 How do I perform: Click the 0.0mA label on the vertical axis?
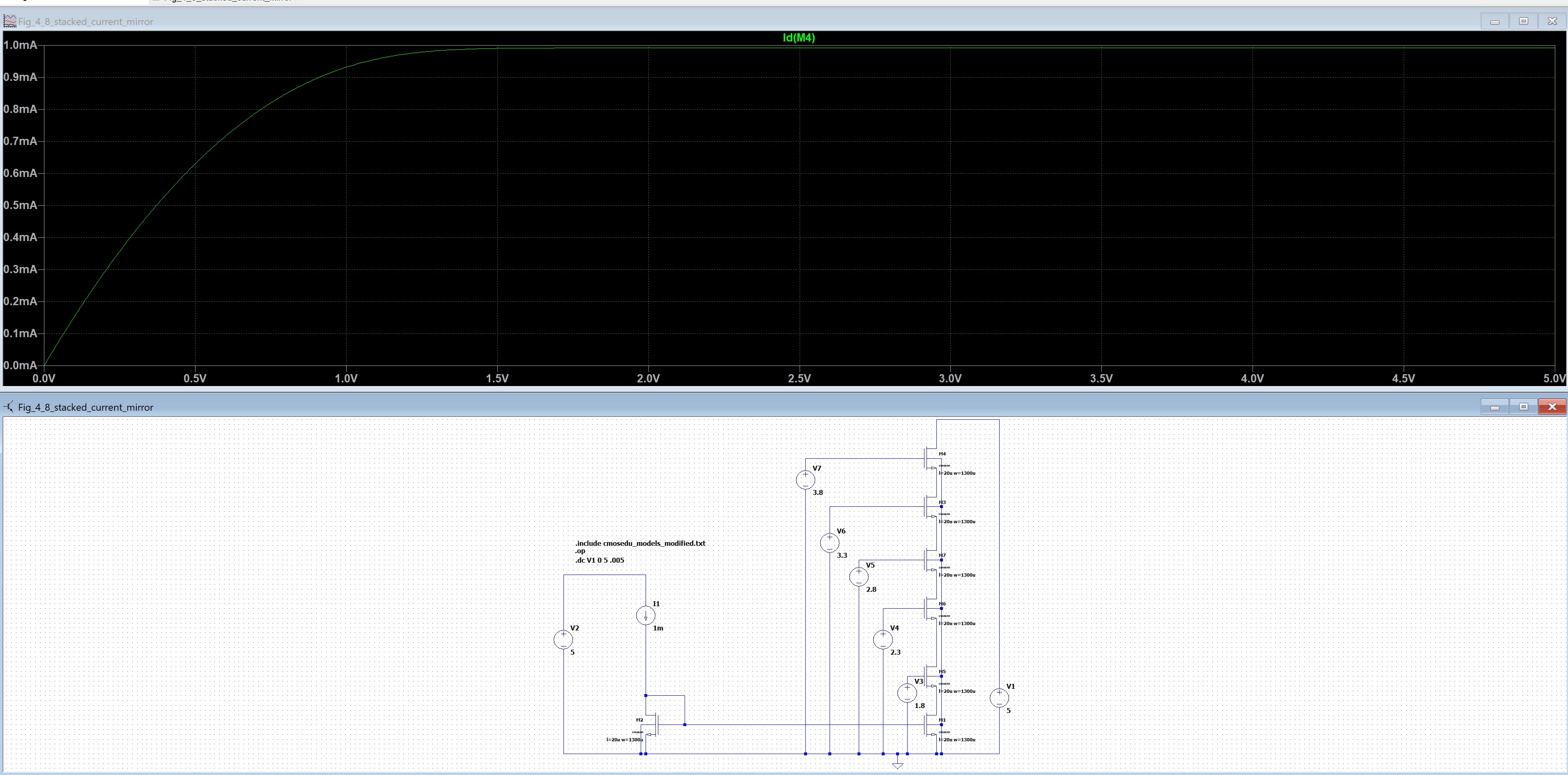(x=20, y=365)
